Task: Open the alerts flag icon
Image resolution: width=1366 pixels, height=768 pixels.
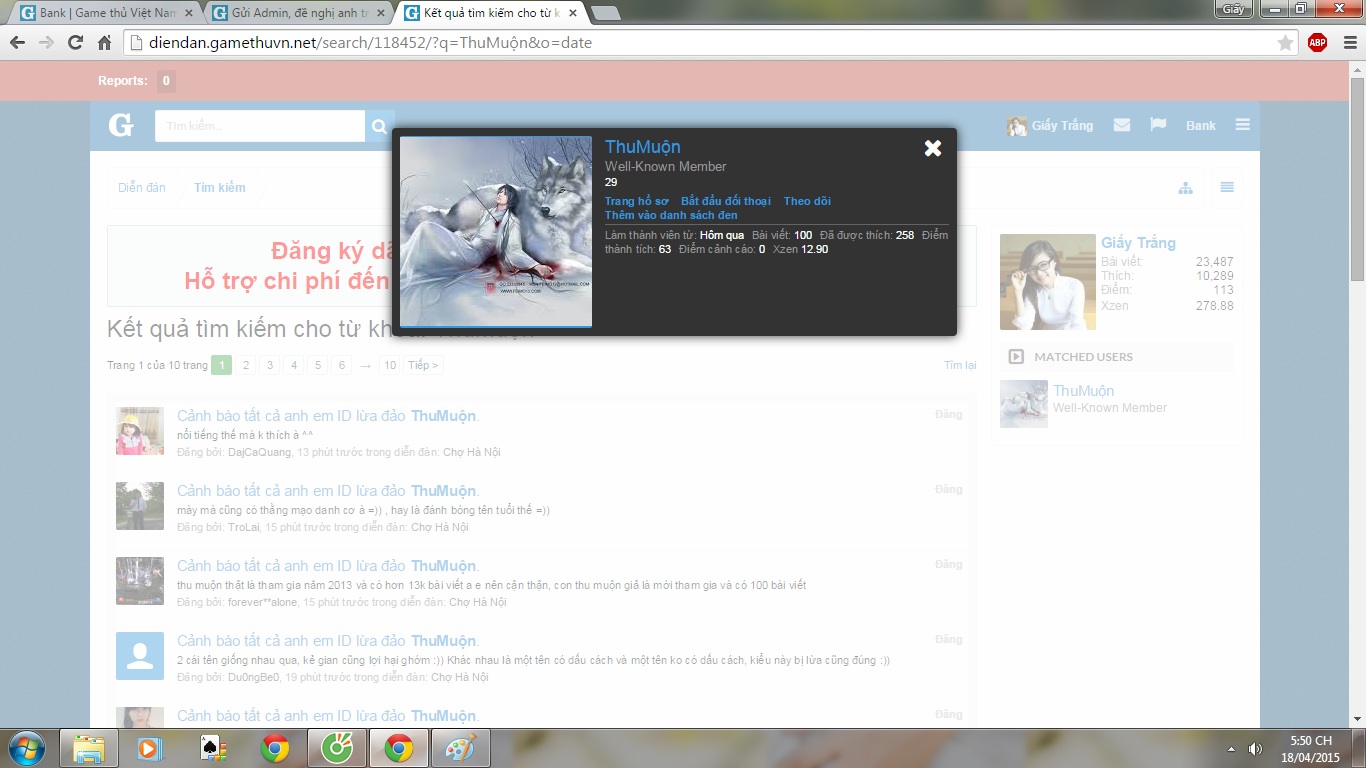Action: (x=1158, y=125)
